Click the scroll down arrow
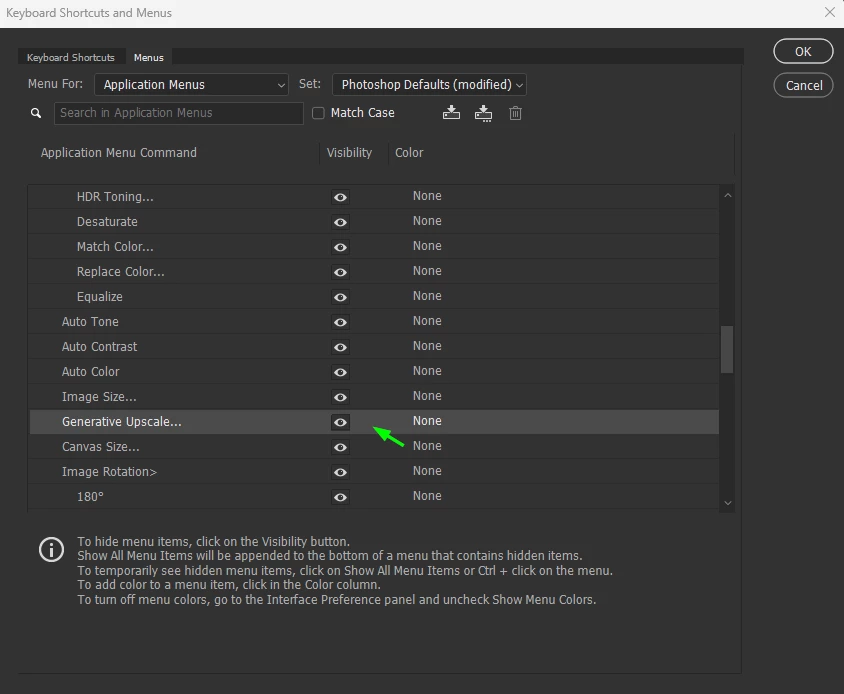844x694 pixels. pyautogui.click(x=727, y=503)
